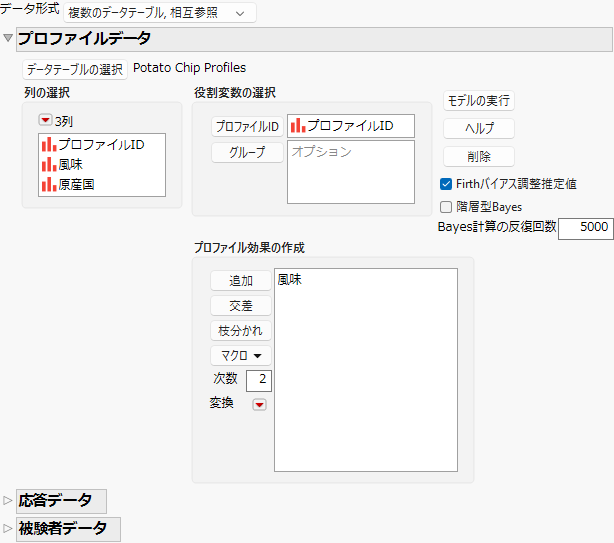Click the 枝分かれ button

(240, 331)
